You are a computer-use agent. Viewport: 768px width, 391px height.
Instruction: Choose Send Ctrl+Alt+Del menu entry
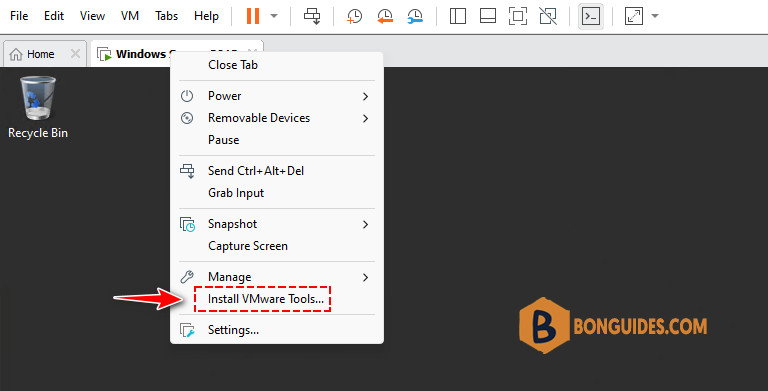click(x=277, y=171)
